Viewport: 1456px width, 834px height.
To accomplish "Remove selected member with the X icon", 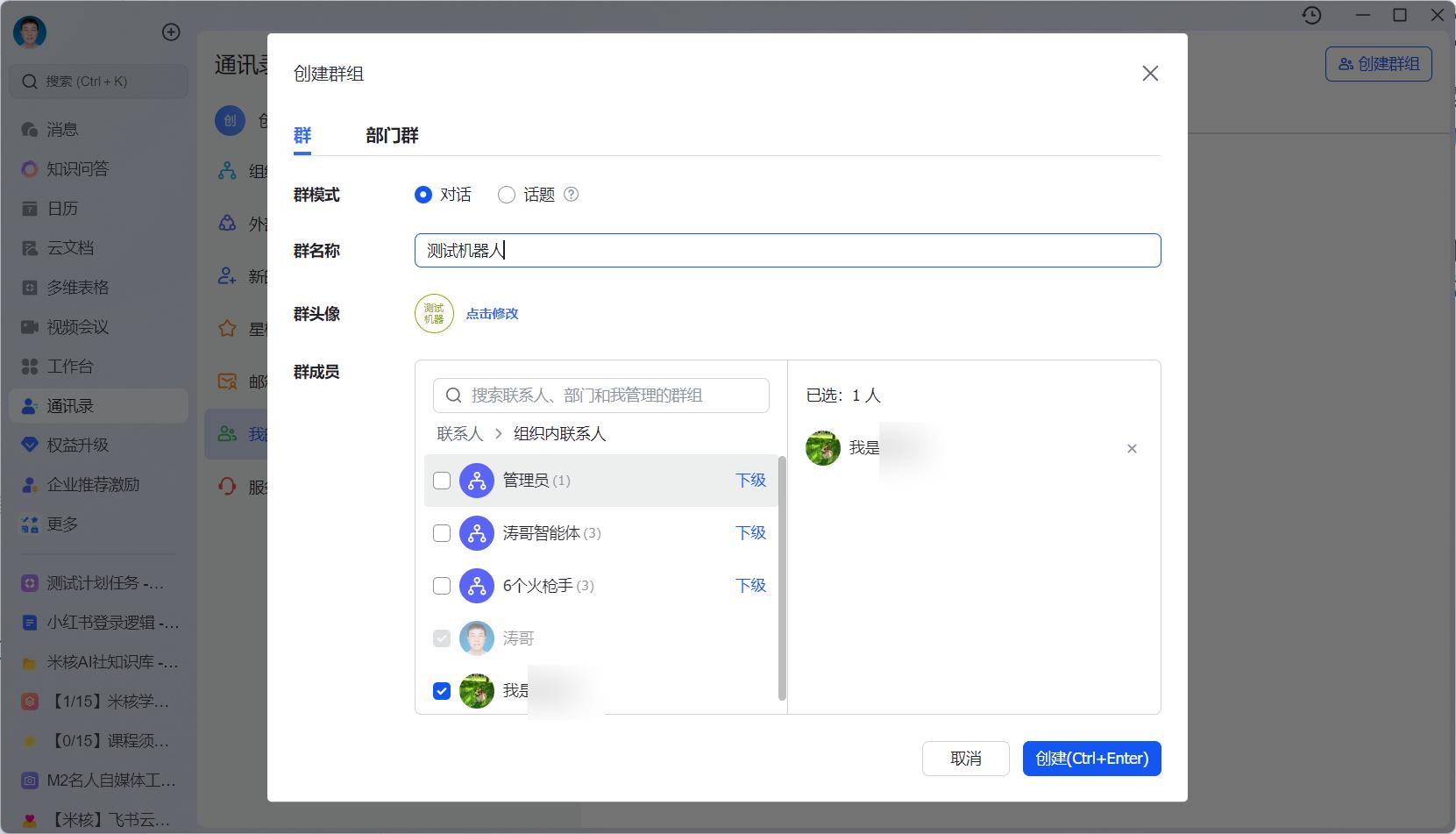I will point(1132,449).
